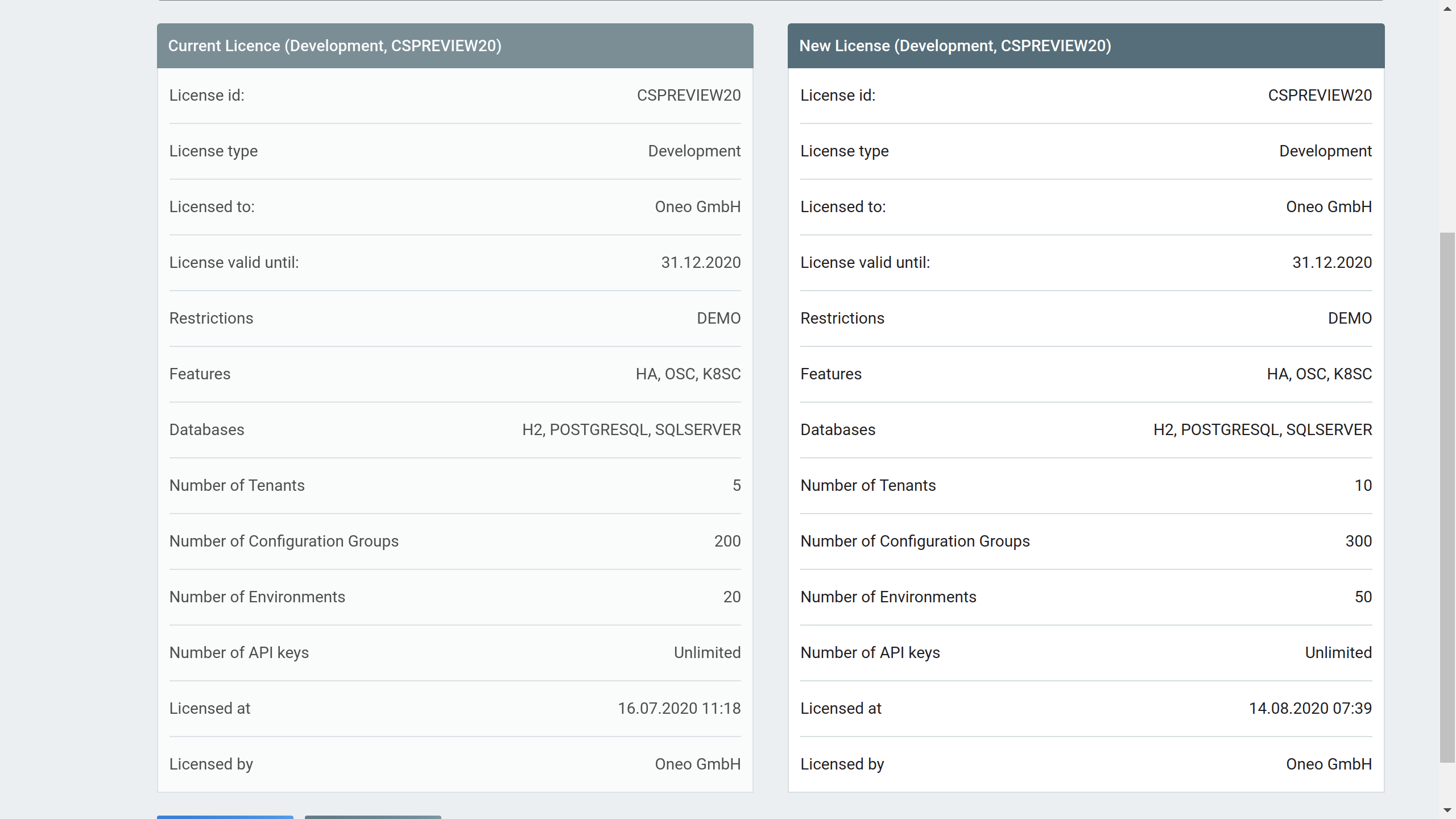
Task: Click the scrollbar down arrow
Action: point(1446,810)
